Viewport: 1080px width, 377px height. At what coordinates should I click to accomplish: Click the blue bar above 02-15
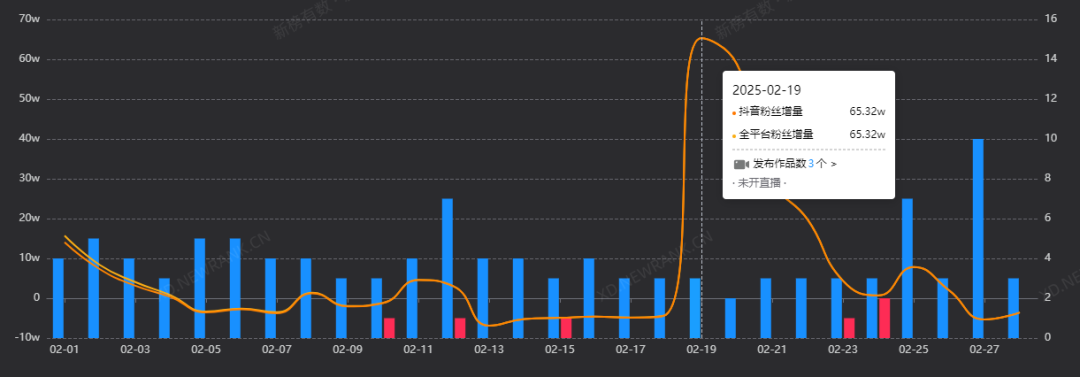pos(554,308)
